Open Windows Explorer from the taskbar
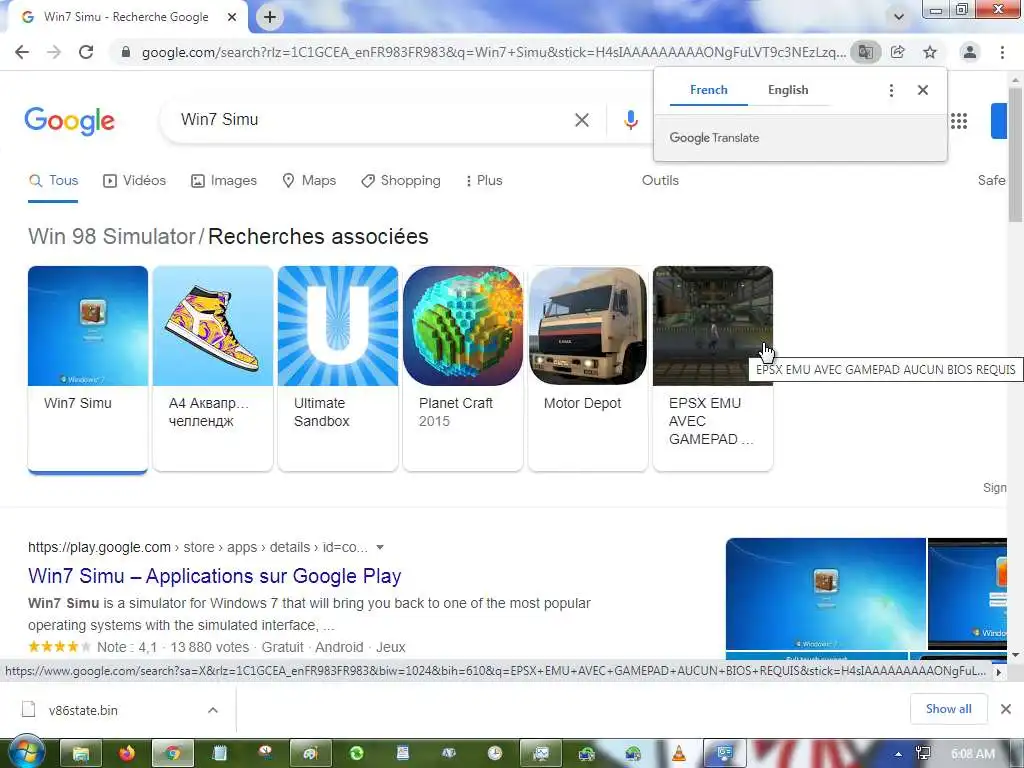 81,754
